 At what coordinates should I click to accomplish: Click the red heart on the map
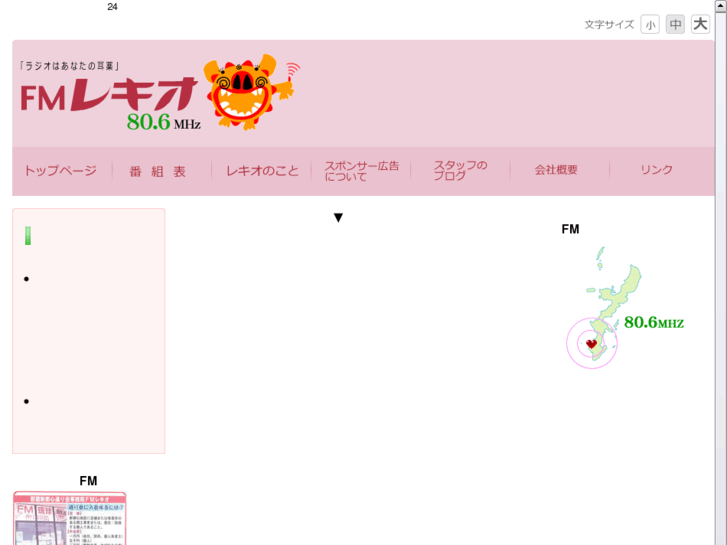pos(591,344)
